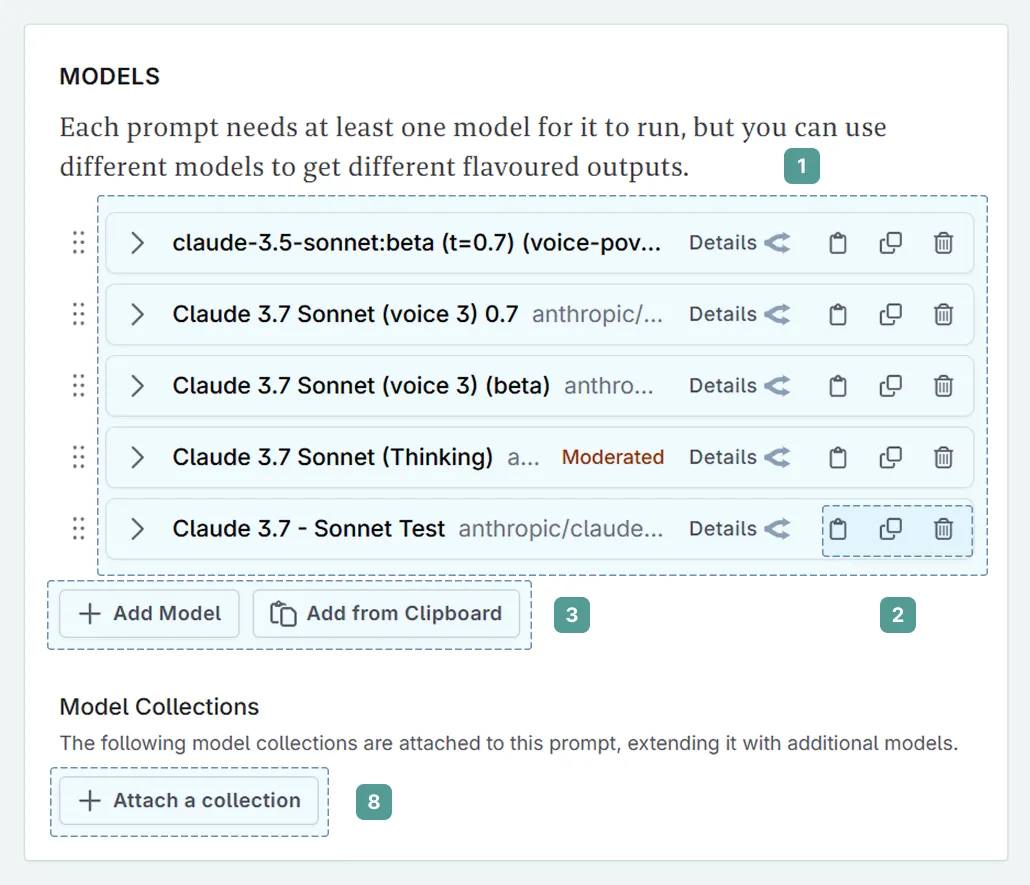Delete the Claude 3.7 - Sonnet Test model
1030x885 pixels.
click(x=944, y=529)
